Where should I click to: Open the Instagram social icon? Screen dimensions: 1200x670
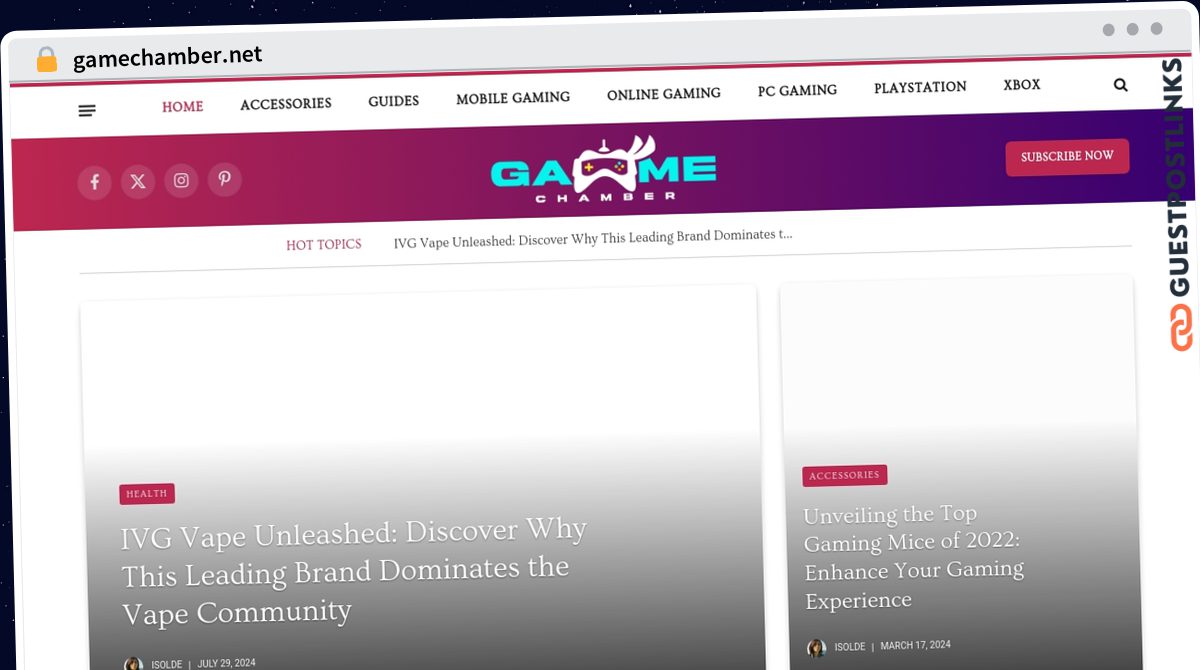pyautogui.click(x=181, y=180)
